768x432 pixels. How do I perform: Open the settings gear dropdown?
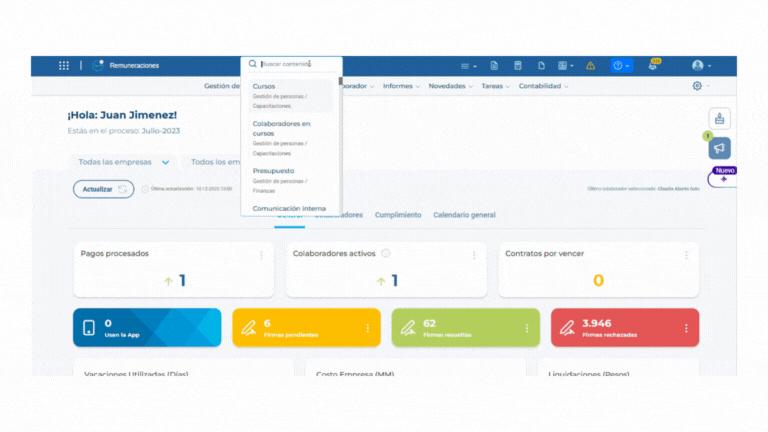(700, 86)
